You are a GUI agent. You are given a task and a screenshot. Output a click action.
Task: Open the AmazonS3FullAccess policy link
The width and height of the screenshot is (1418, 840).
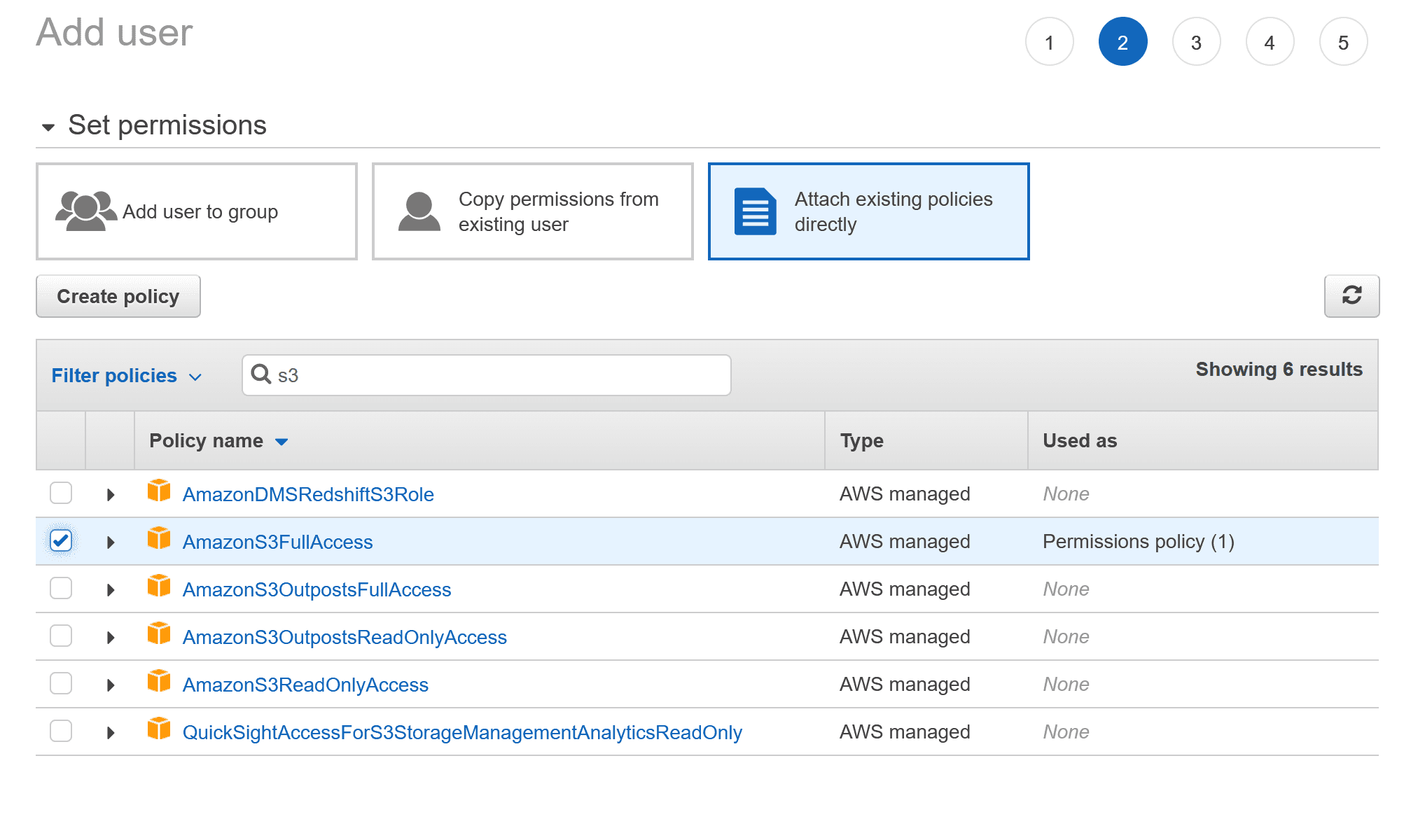click(x=277, y=542)
